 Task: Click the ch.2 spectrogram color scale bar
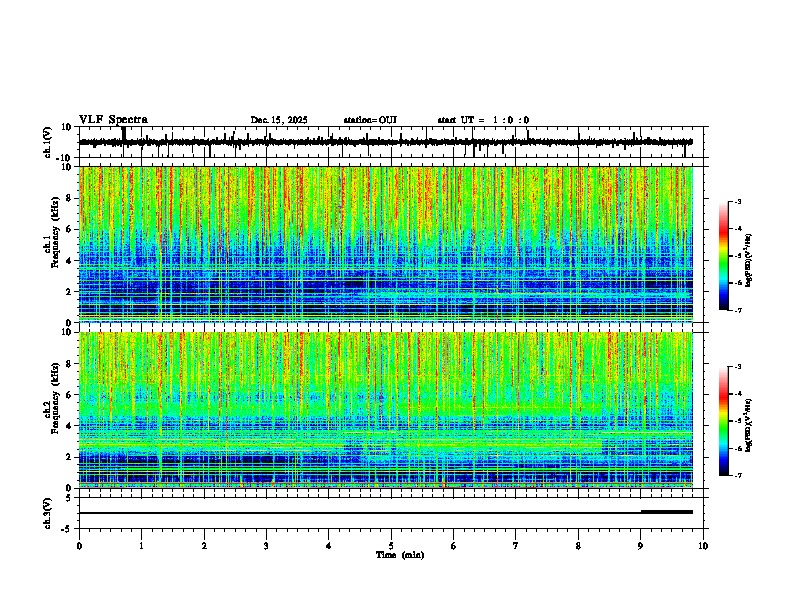(x=723, y=421)
